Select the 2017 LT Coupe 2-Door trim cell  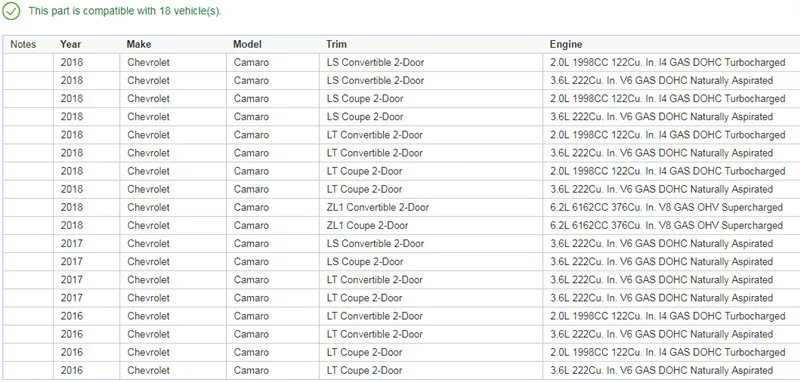coord(431,298)
